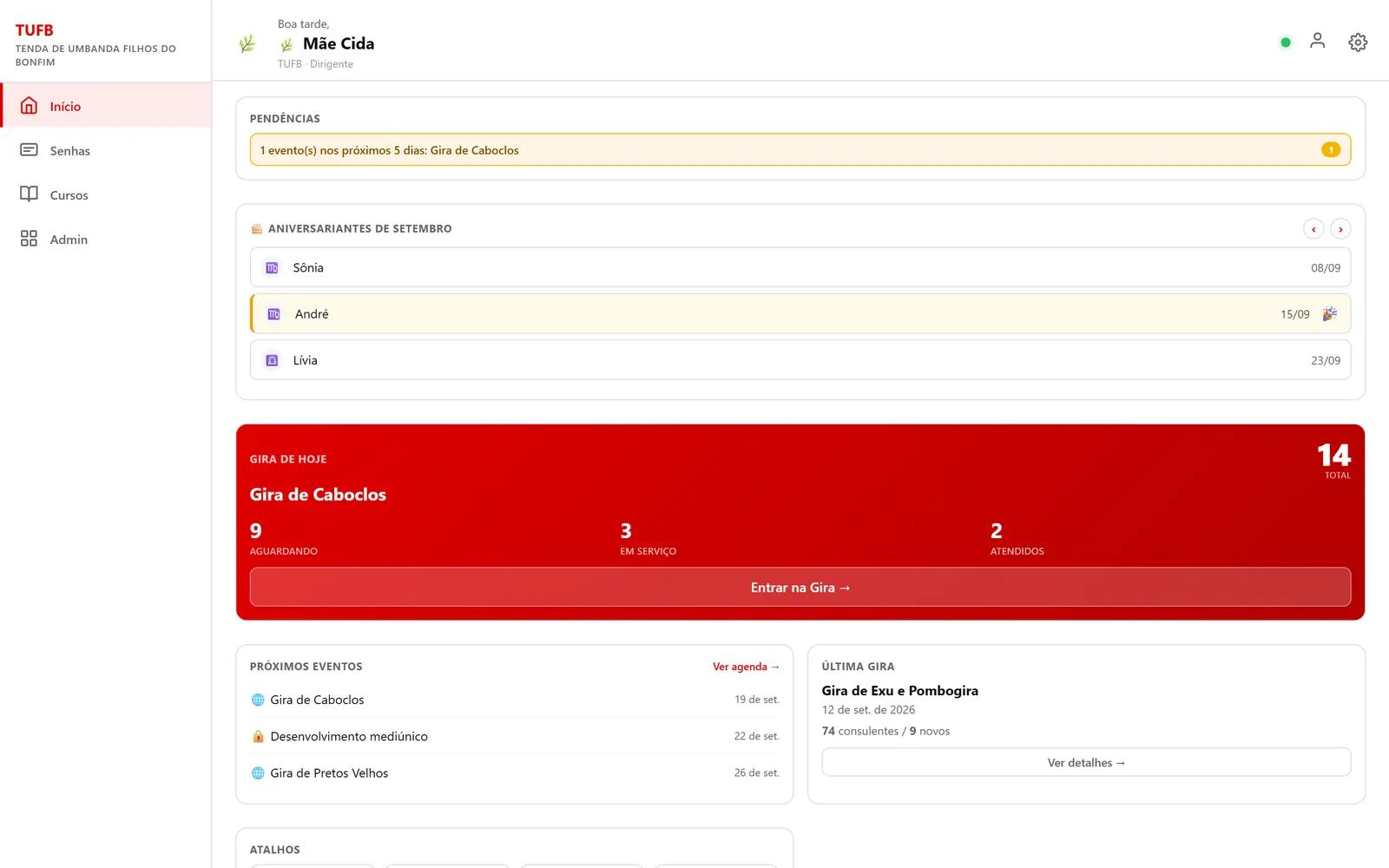Open the user profile icon
The height and width of the screenshot is (868, 1389).
(1317, 41)
